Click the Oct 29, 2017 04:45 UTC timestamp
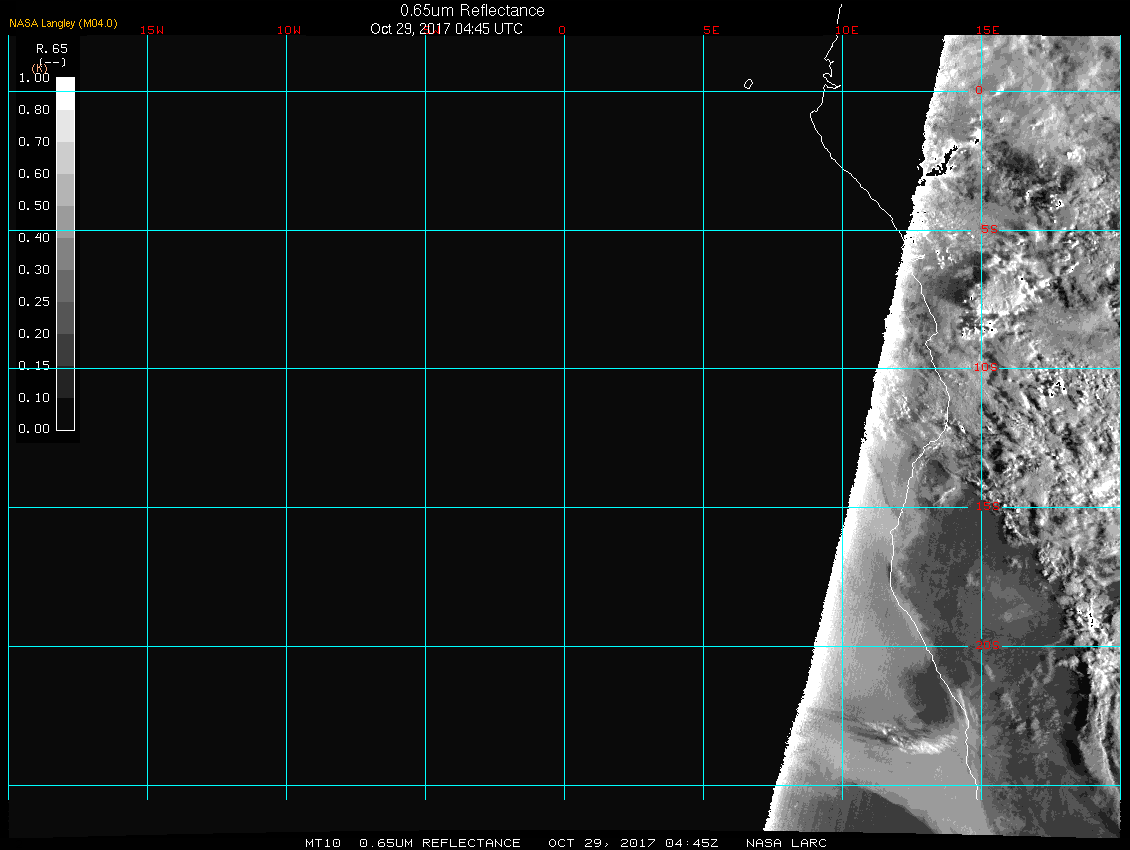This screenshot has height=850, width=1130. coord(446,29)
